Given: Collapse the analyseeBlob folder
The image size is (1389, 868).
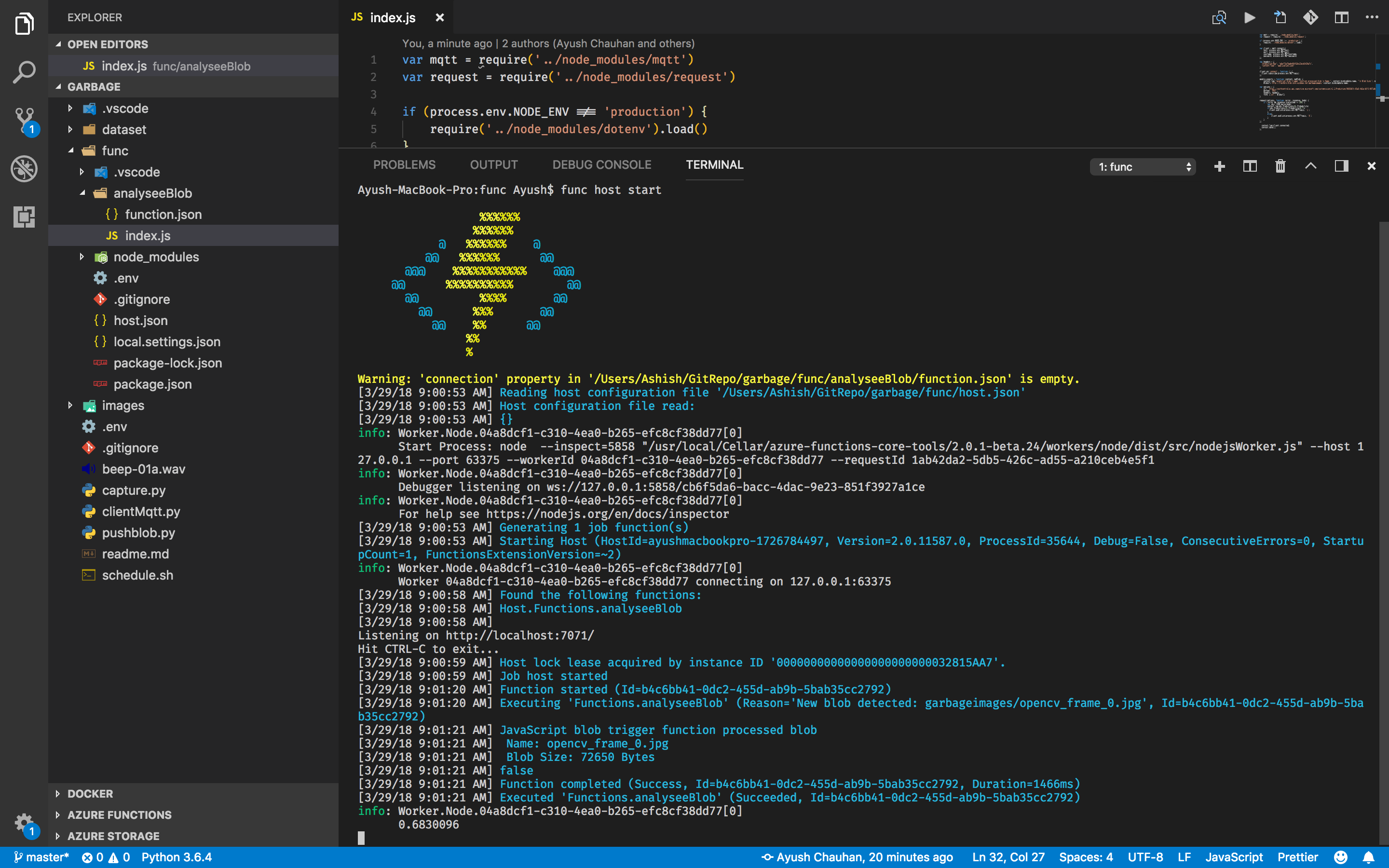Looking at the screenshot, I should [152, 193].
